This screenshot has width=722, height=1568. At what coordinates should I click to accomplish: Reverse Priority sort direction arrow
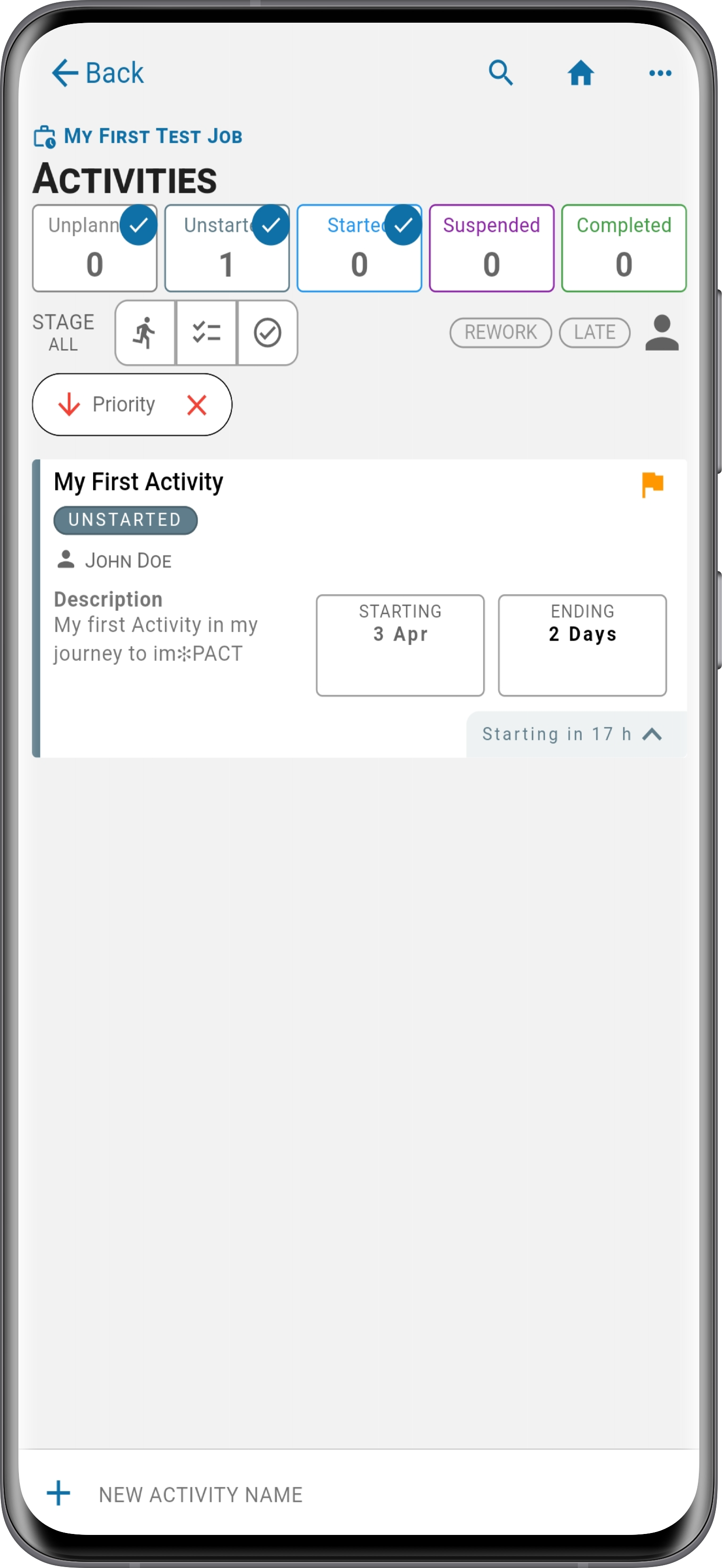tap(70, 405)
